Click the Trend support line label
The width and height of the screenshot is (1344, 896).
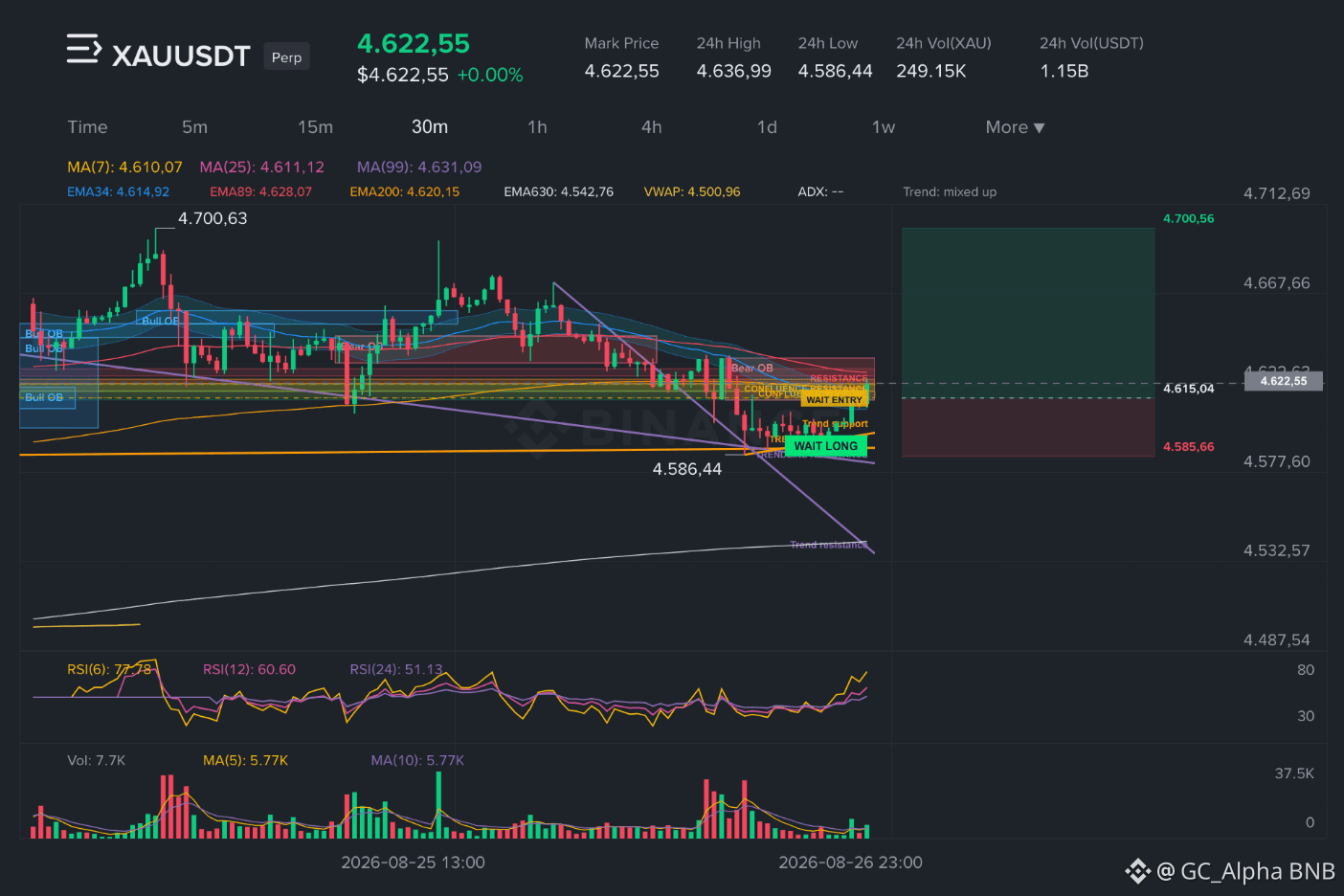tap(835, 423)
